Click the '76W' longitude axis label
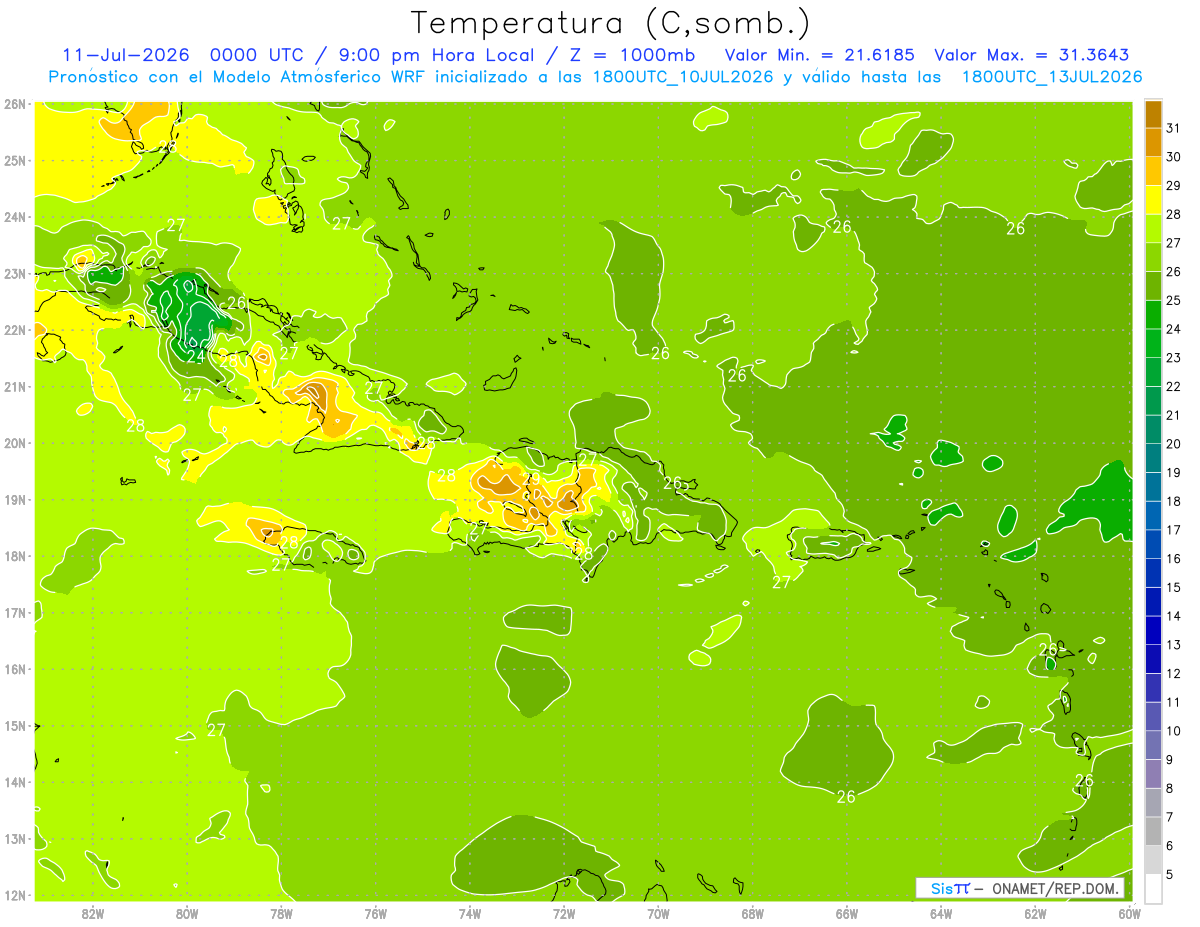 coord(375,913)
